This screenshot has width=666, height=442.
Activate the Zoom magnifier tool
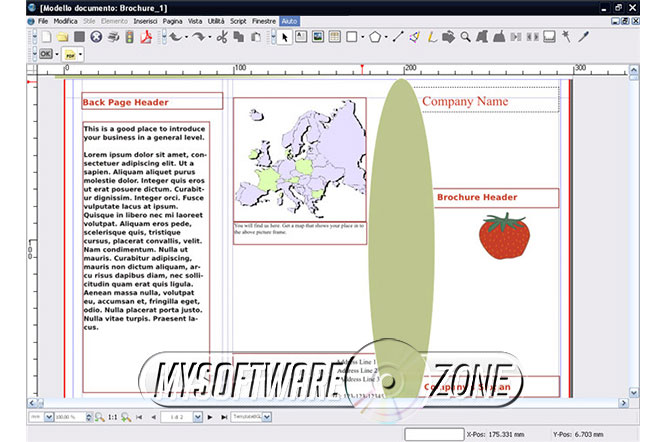pos(465,37)
